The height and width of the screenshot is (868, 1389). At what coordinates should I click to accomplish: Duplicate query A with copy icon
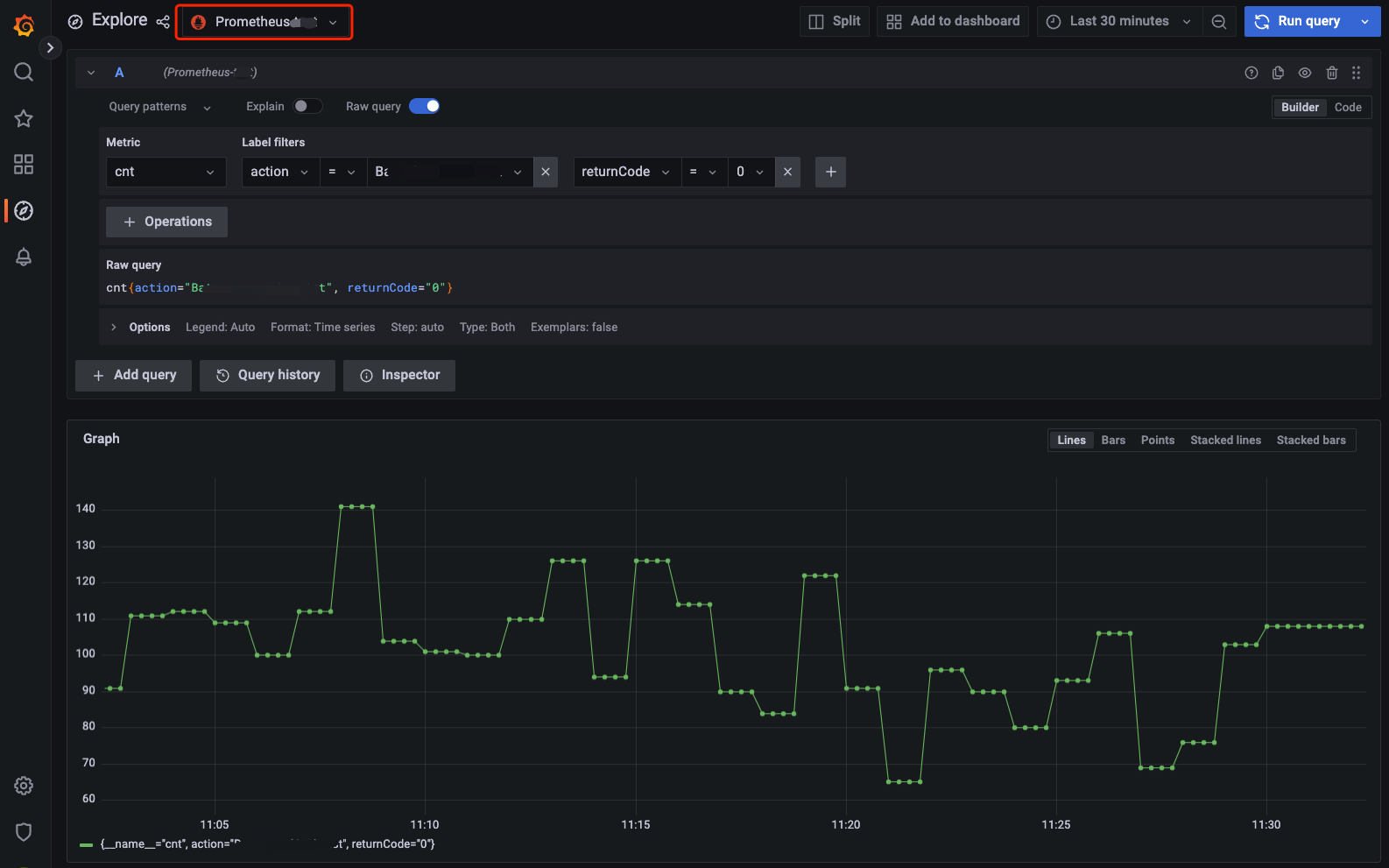1278,73
